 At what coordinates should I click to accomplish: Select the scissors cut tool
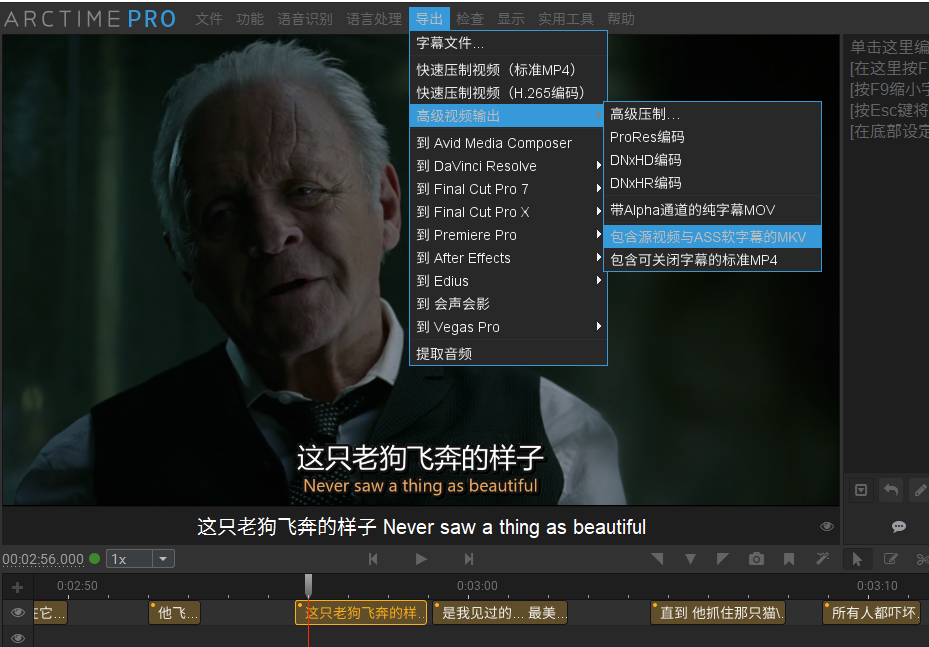click(x=922, y=559)
